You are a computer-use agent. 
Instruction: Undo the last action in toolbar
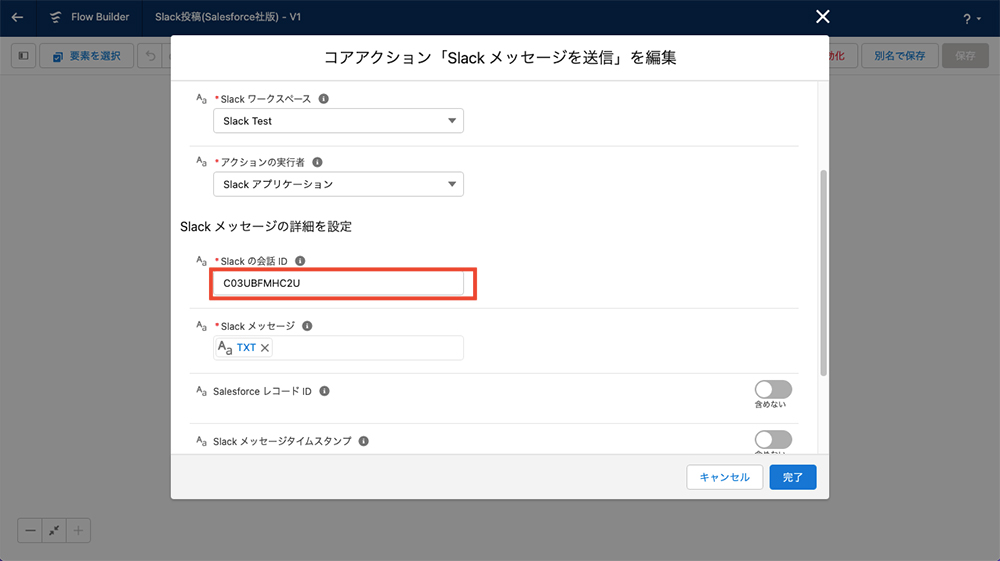point(151,55)
